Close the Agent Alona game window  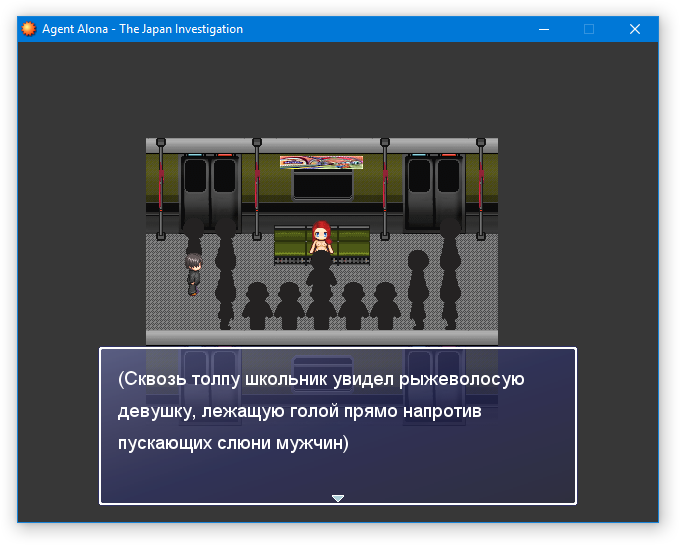pos(635,29)
